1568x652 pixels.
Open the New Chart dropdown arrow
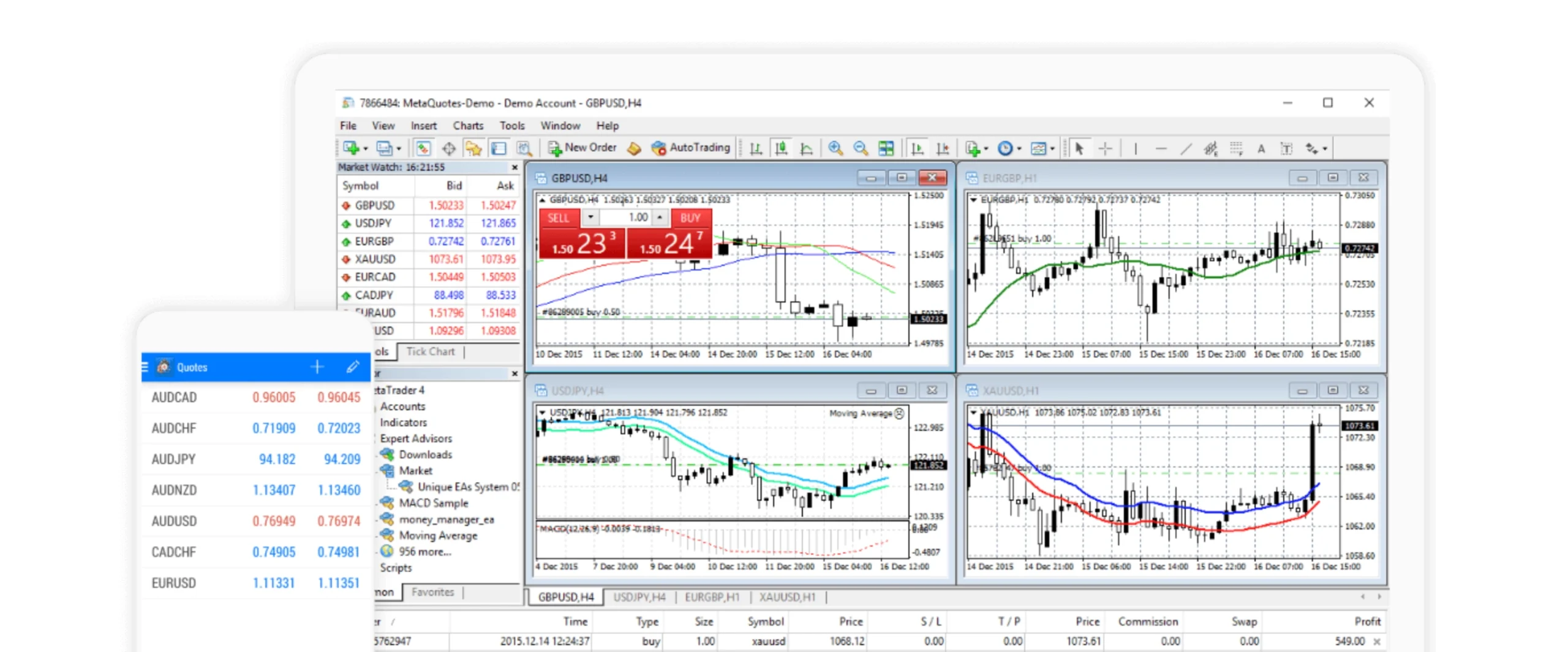365,149
